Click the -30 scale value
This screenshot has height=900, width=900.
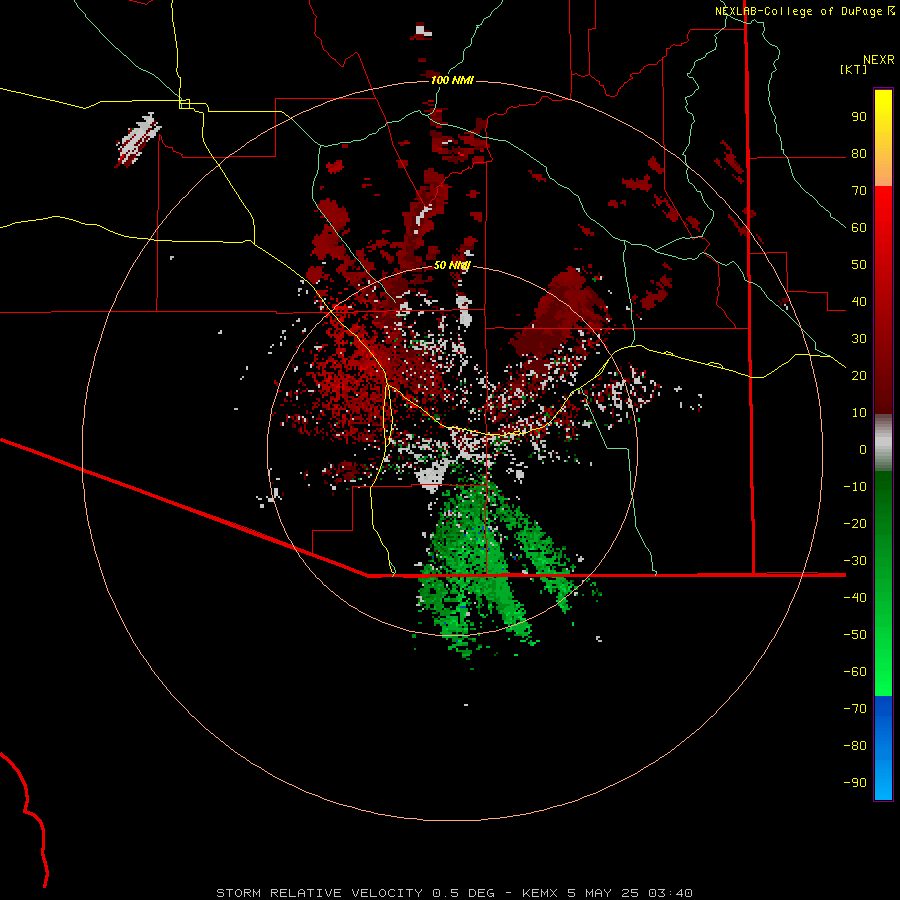[855, 561]
